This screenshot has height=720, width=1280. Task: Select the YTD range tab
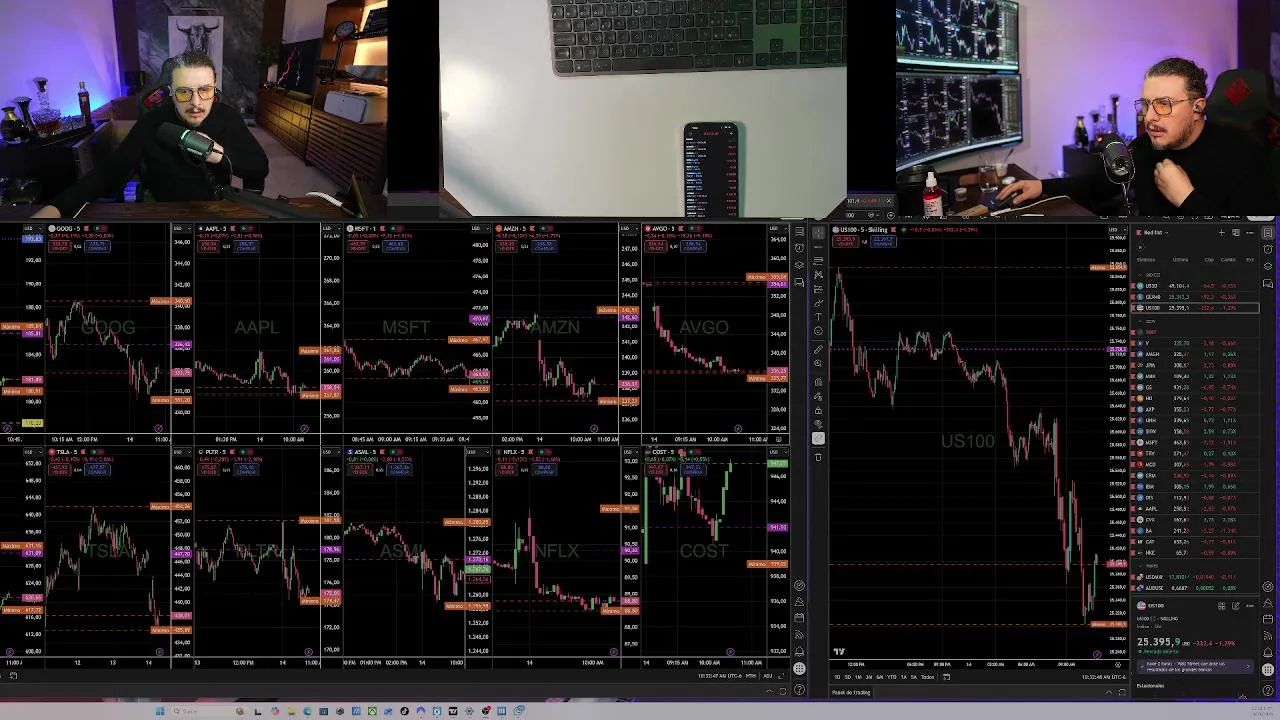(892, 677)
